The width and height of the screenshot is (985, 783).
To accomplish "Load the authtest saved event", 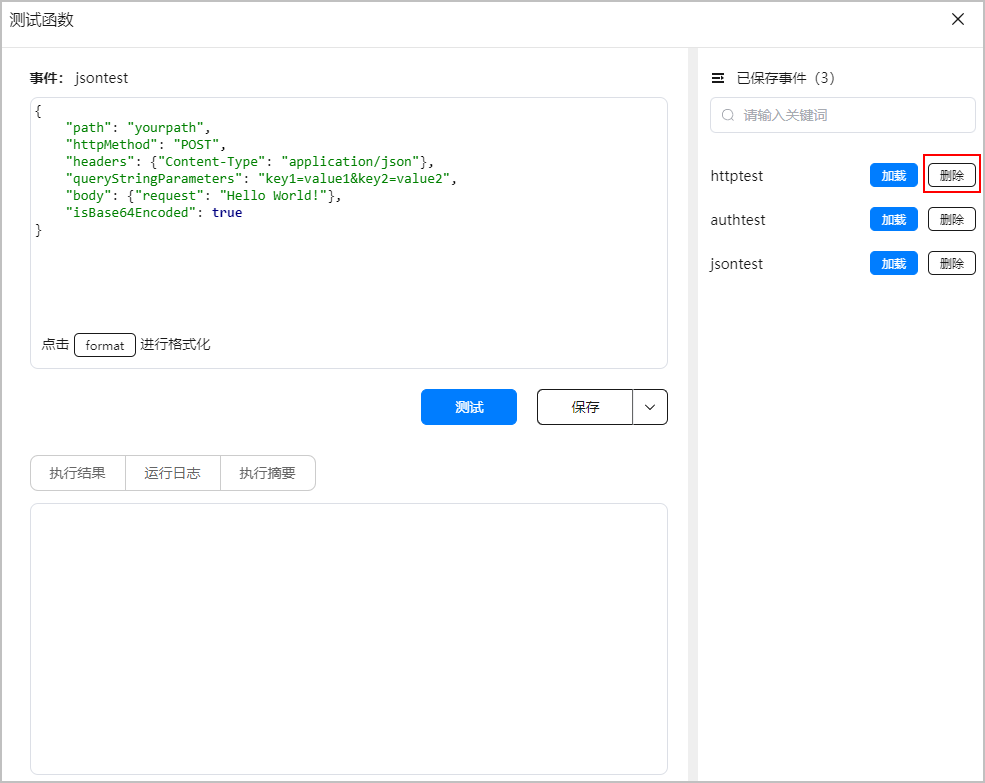I will pyautogui.click(x=893, y=219).
